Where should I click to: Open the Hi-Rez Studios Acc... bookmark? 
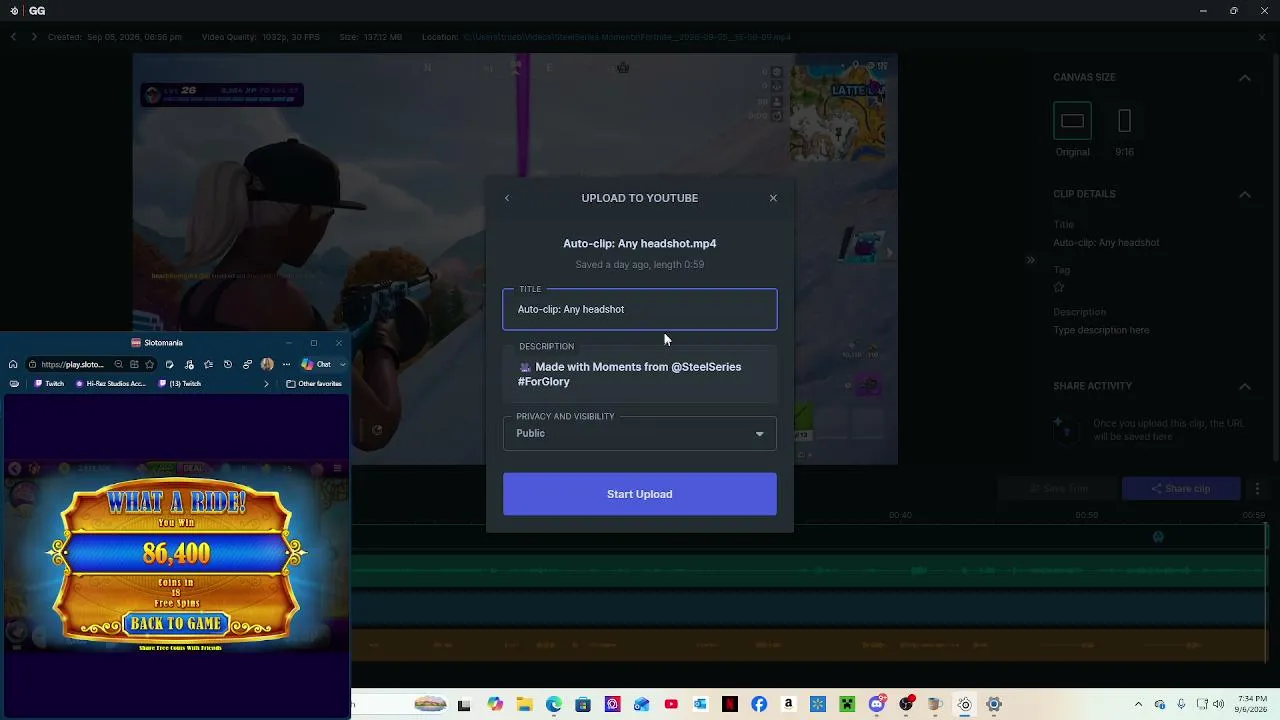point(111,384)
